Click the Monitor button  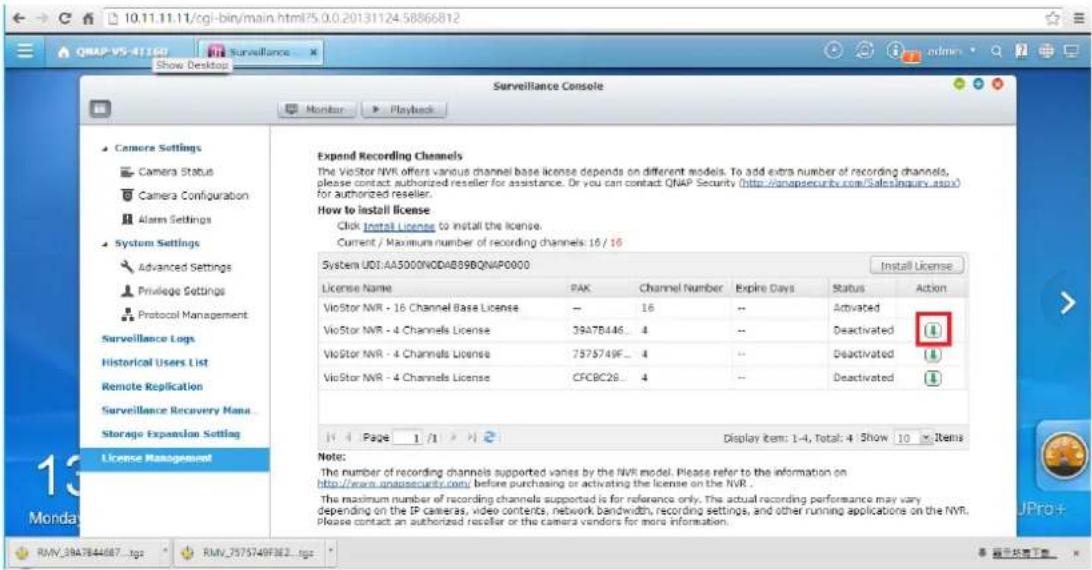(x=317, y=109)
